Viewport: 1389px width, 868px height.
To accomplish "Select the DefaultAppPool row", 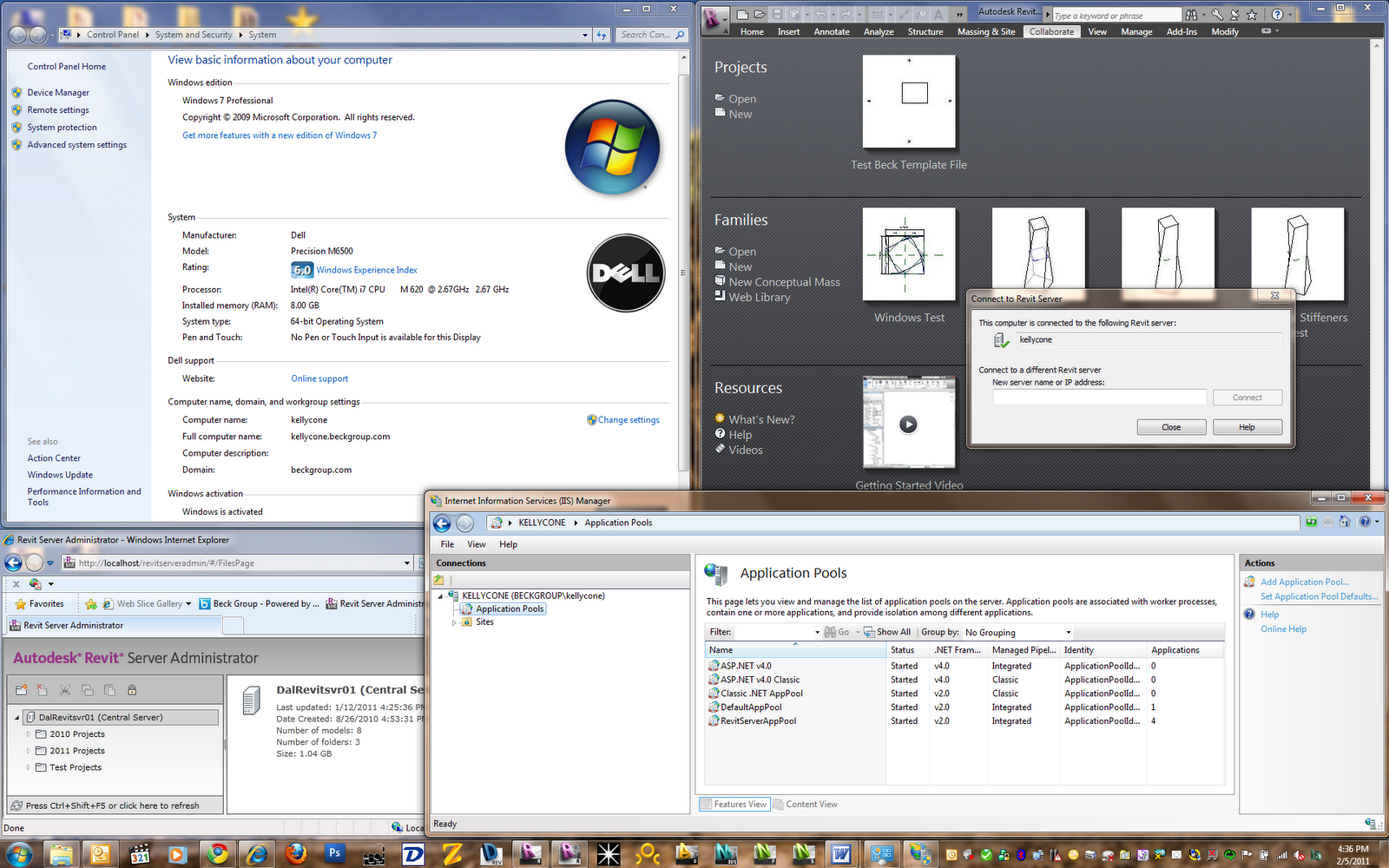I will tap(964, 707).
